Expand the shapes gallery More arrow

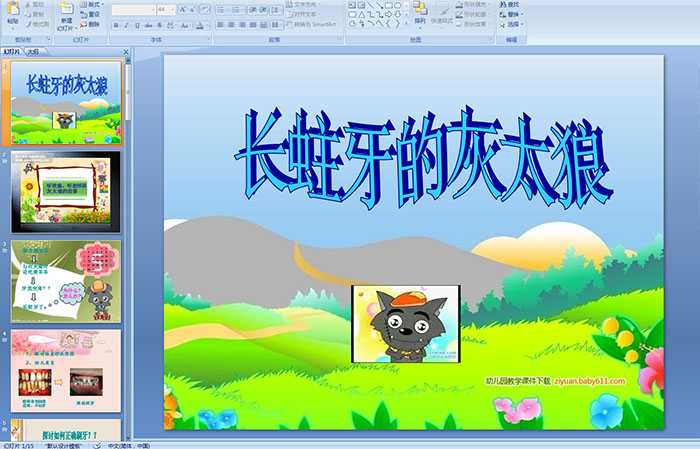[x=406, y=24]
